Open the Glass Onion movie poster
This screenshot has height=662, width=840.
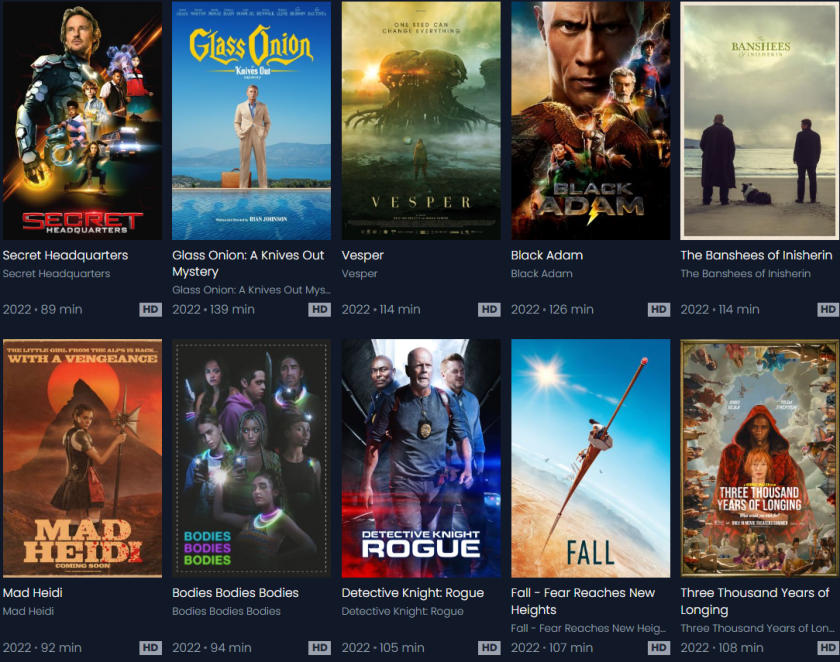(251, 120)
